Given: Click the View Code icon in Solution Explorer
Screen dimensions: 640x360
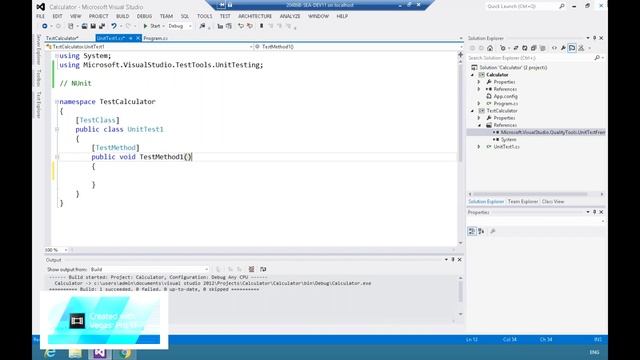Looking at the screenshot, I should tap(554, 48).
